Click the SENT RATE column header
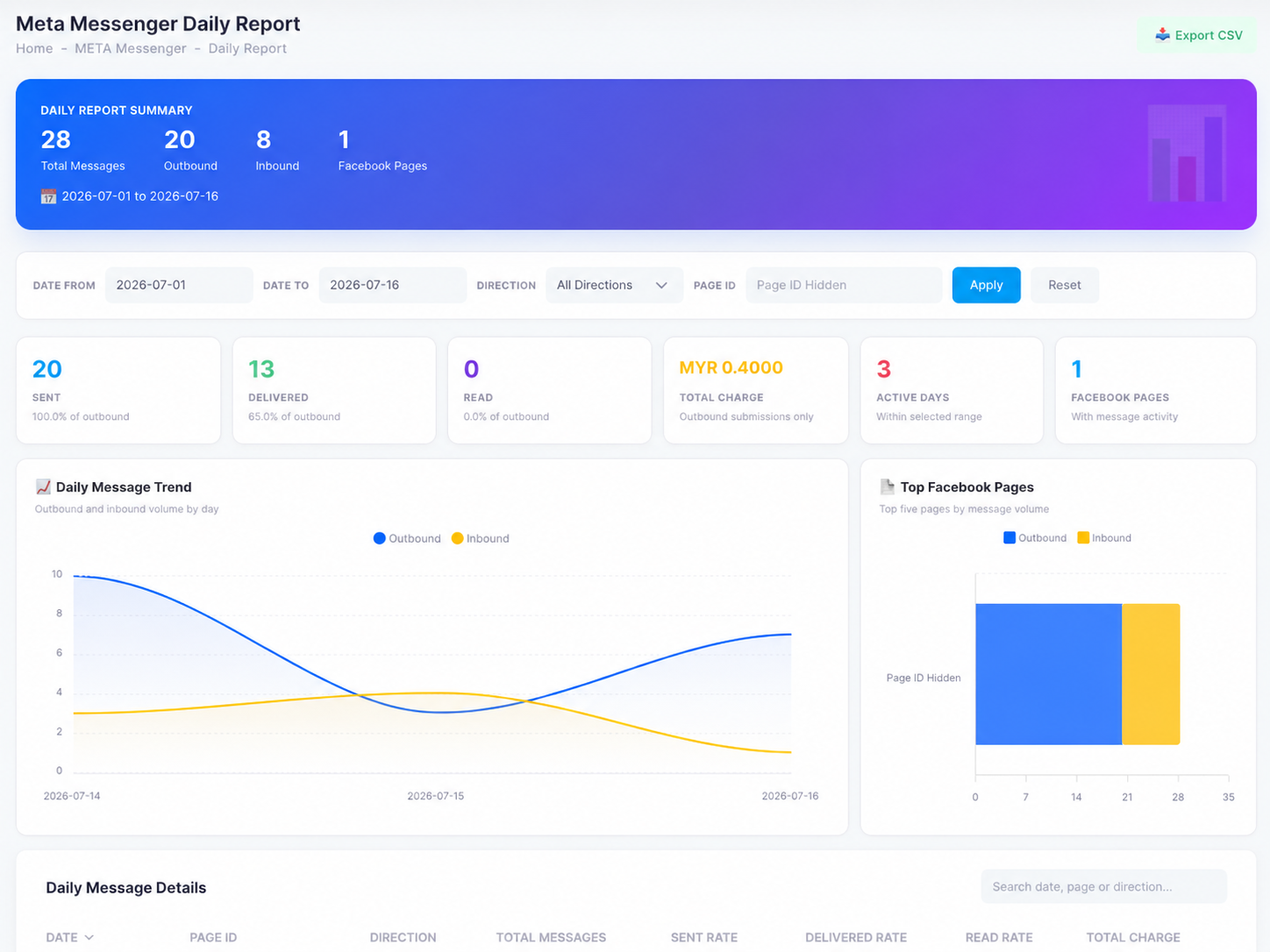This screenshot has width=1270, height=952. coord(704,938)
